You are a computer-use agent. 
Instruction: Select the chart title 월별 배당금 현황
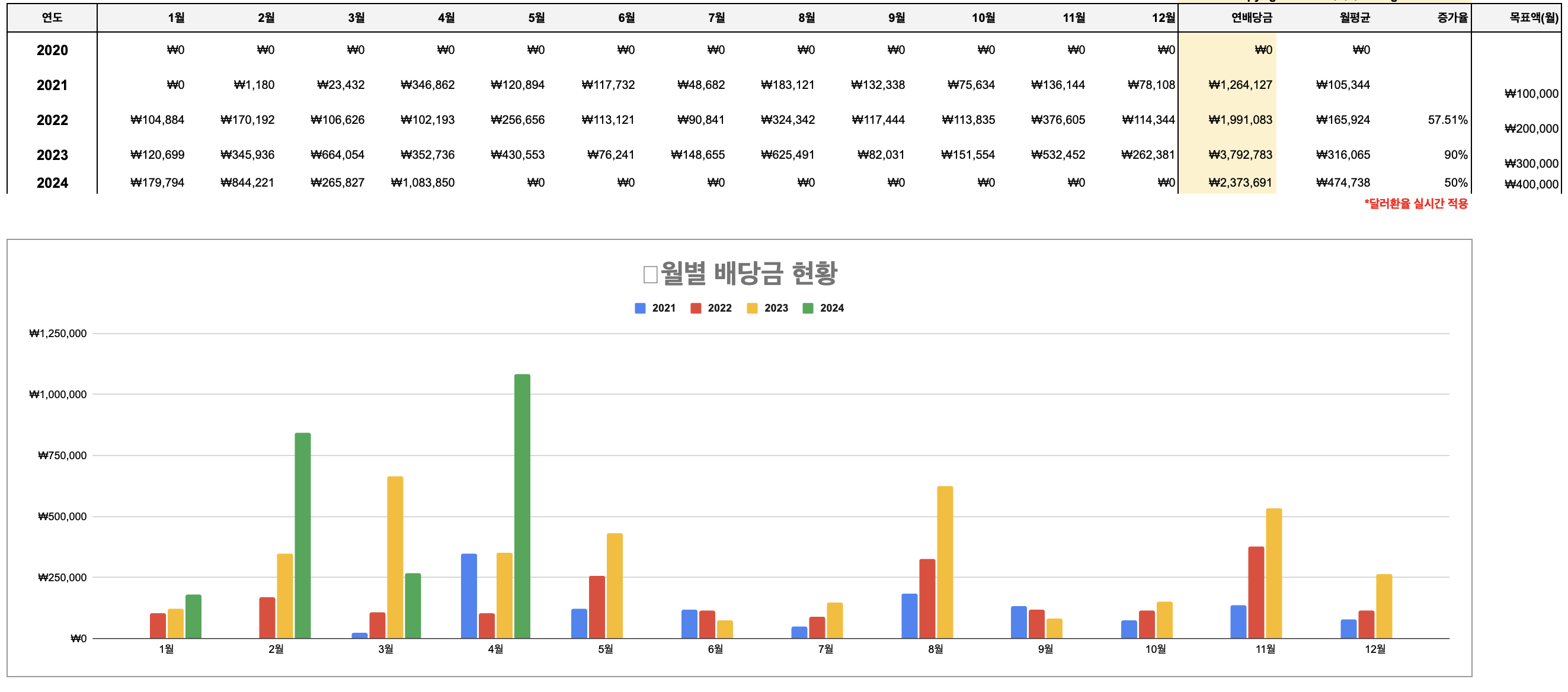747,273
